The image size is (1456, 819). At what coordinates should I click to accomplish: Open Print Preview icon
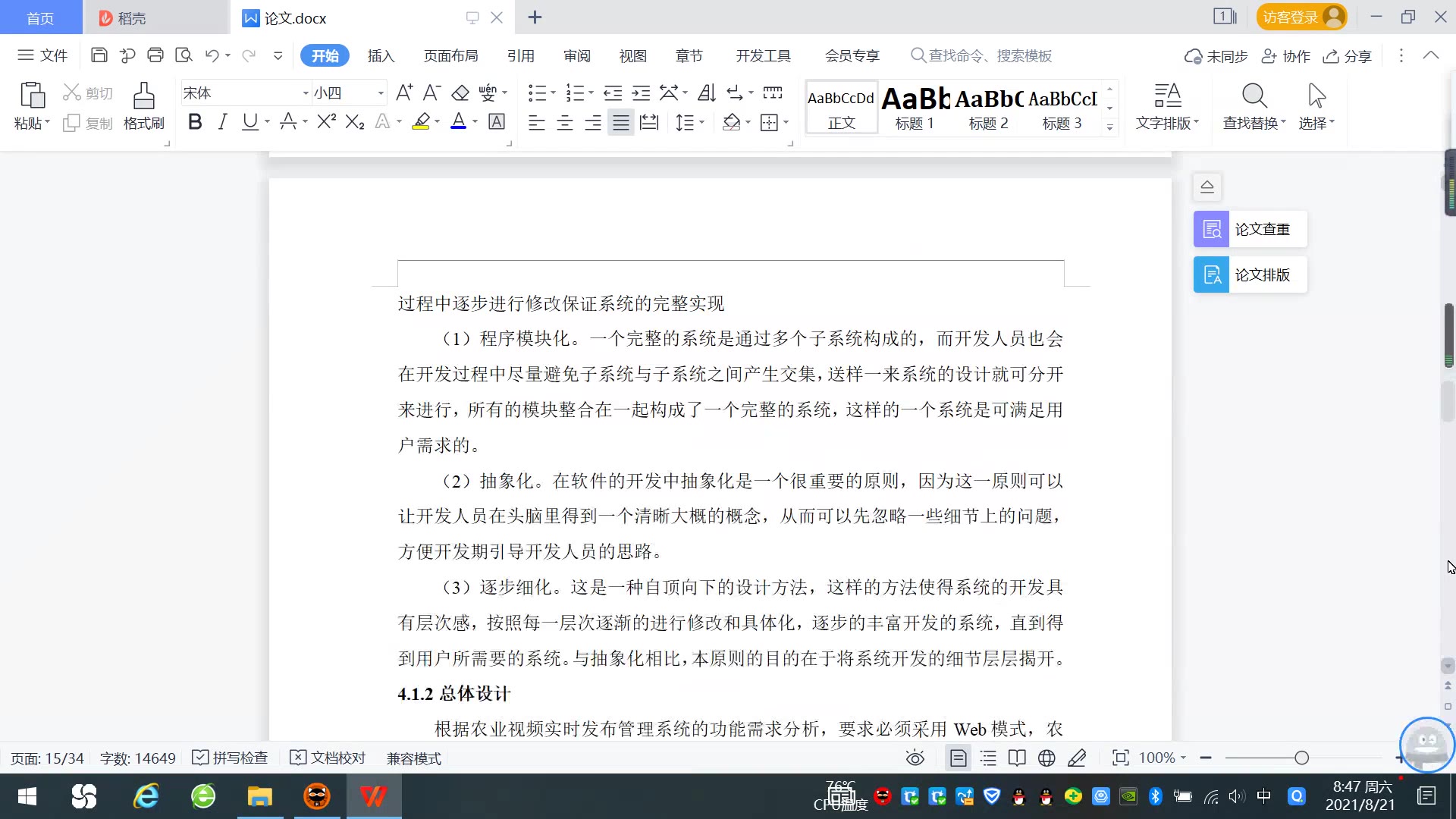pyautogui.click(x=184, y=55)
